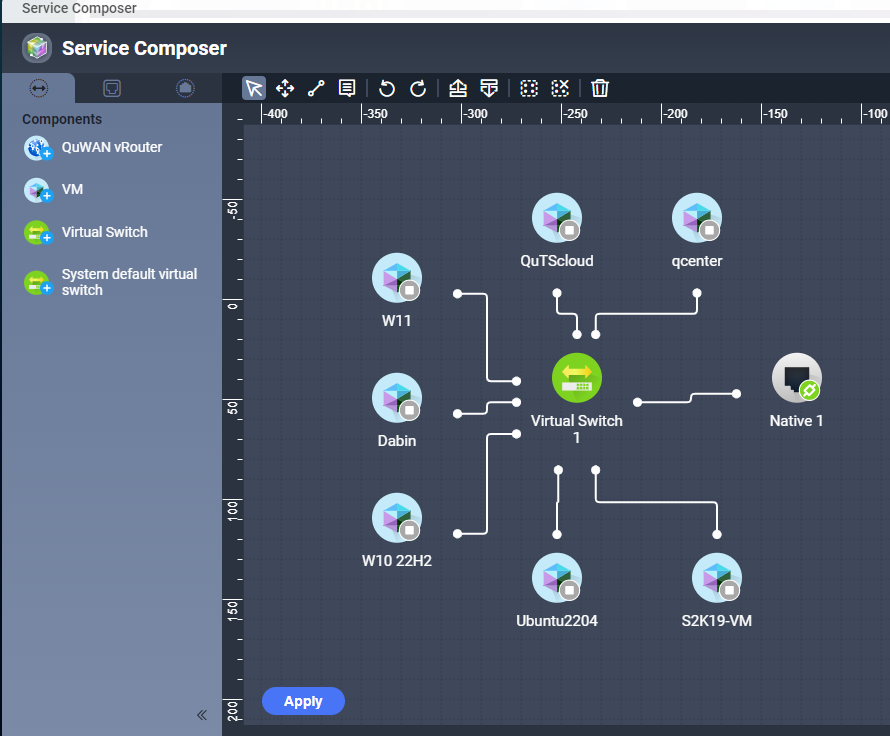Click the send to back icon
The height and width of the screenshot is (736, 890).
(x=489, y=89)
